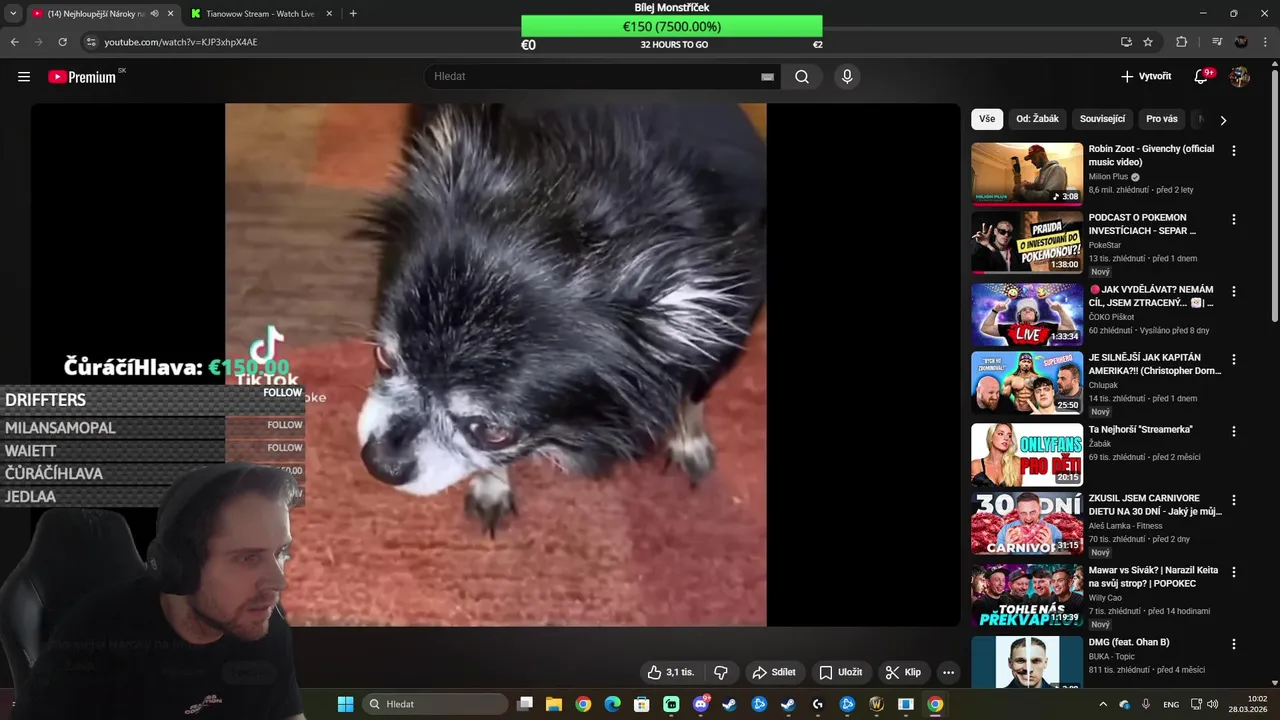Open a new browser tab
1280x720 pixels.
[x=353, y=13]
